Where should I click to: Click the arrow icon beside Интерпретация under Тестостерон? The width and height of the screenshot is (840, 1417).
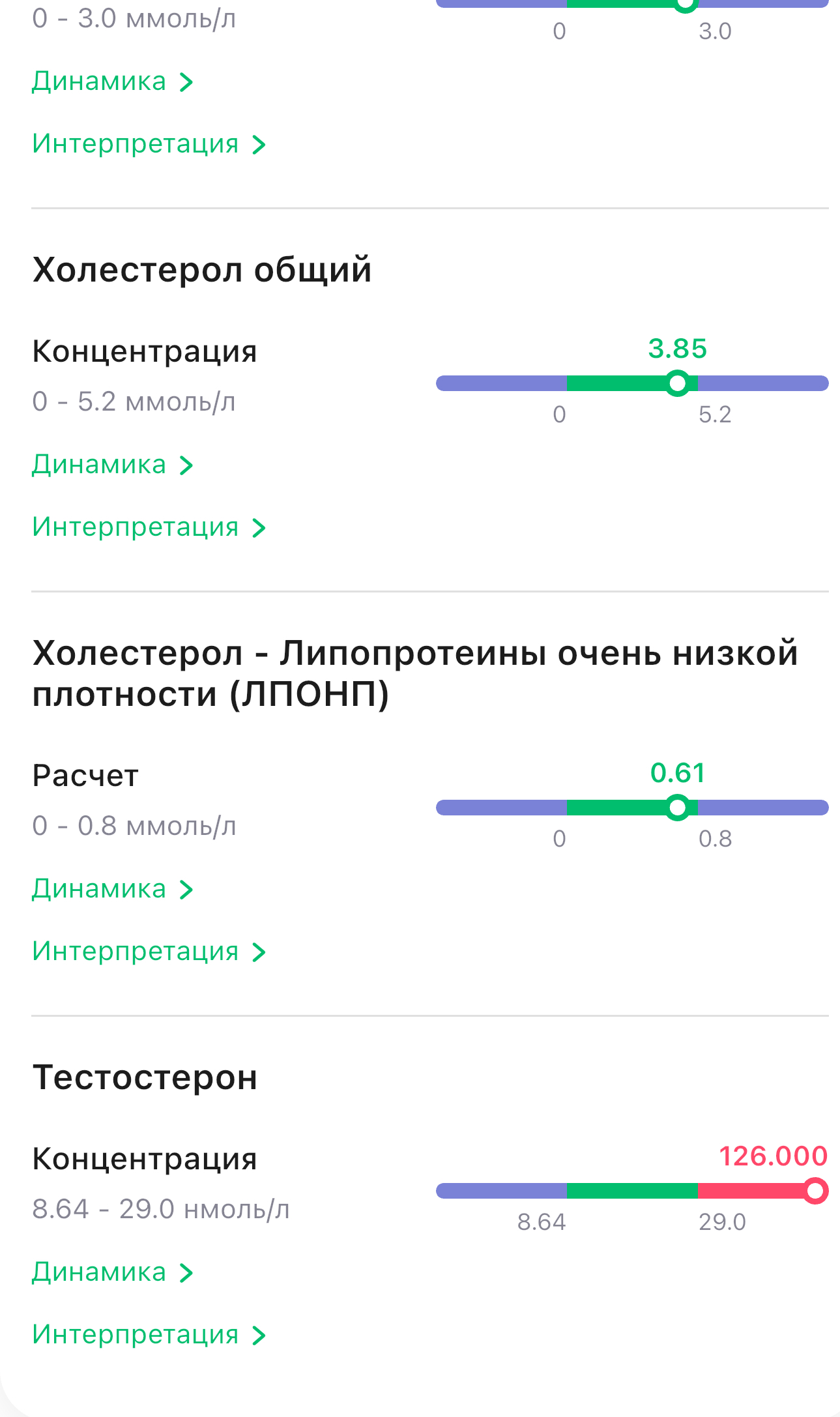pyautogui.click(x=259, y=1336)
